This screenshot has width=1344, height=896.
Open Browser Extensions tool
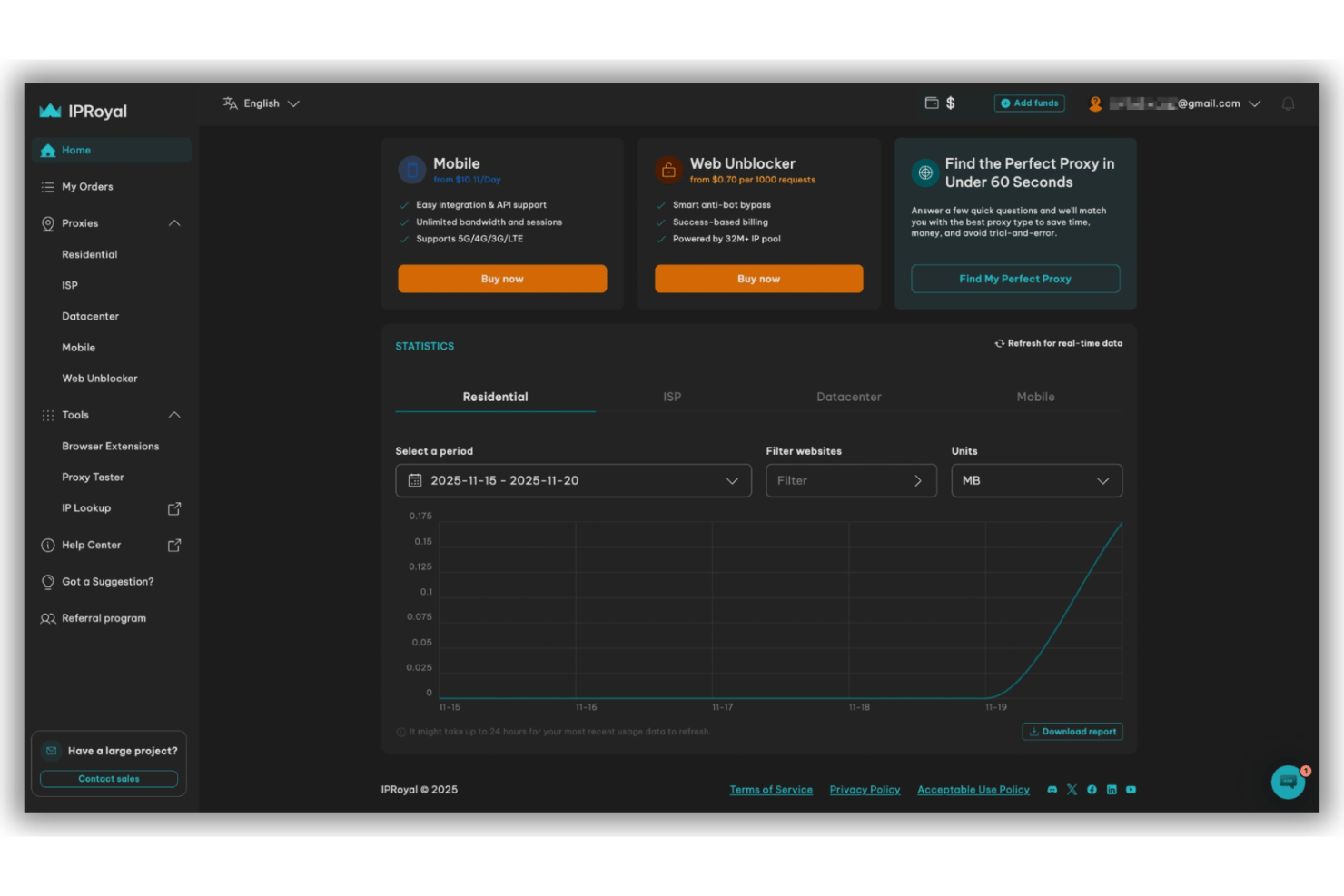tap(111, 446)
